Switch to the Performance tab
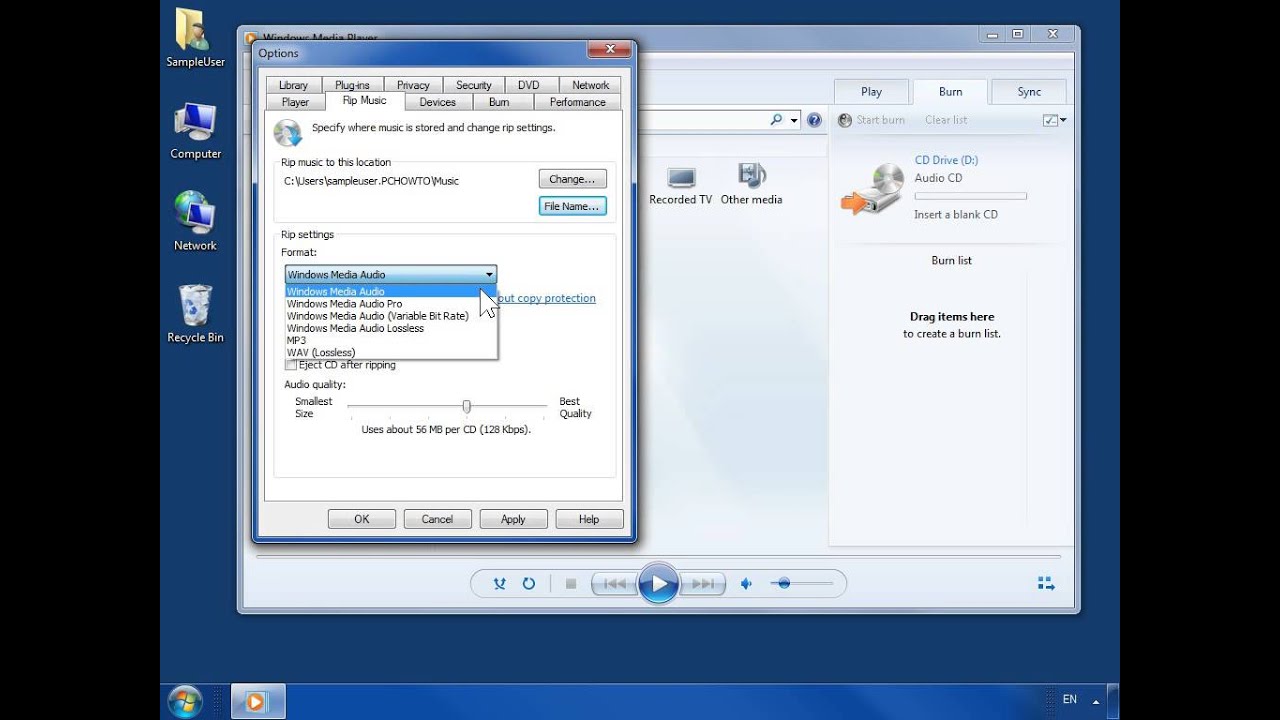 pyautogui.click(x=578, y=102)
